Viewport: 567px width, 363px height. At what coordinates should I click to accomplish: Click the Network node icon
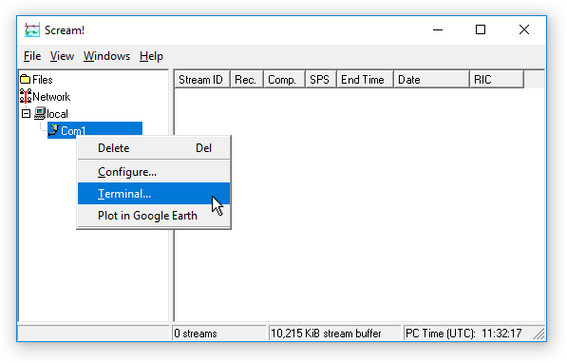click(x=25, y=96)
